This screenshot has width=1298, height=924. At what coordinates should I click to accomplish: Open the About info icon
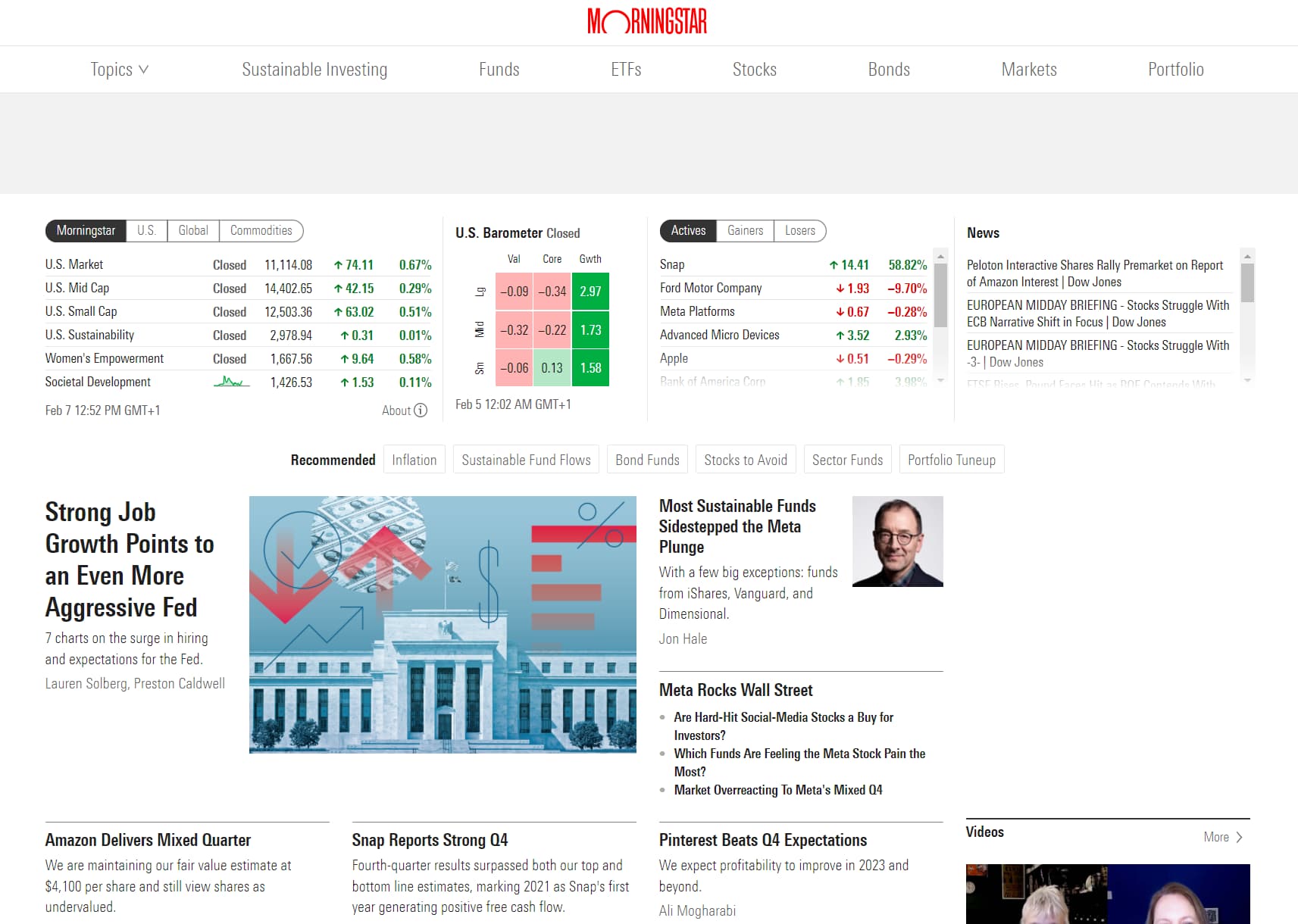click(x=421, y=410)
